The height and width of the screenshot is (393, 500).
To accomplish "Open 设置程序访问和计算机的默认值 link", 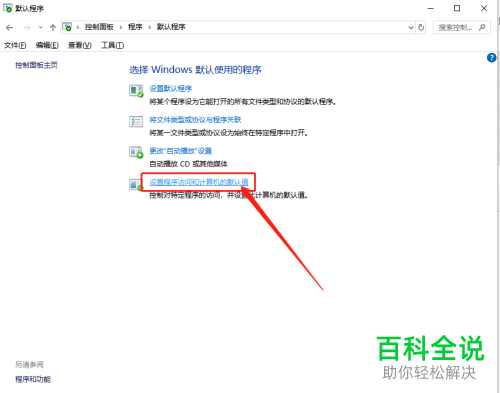I will click(199, 182).
